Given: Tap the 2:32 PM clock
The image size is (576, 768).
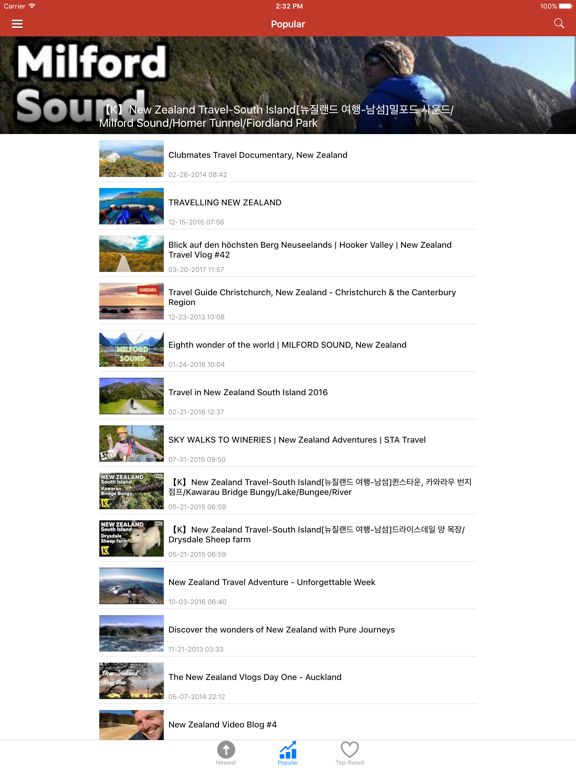Looking at the screenshot, I should coord(288,6).
